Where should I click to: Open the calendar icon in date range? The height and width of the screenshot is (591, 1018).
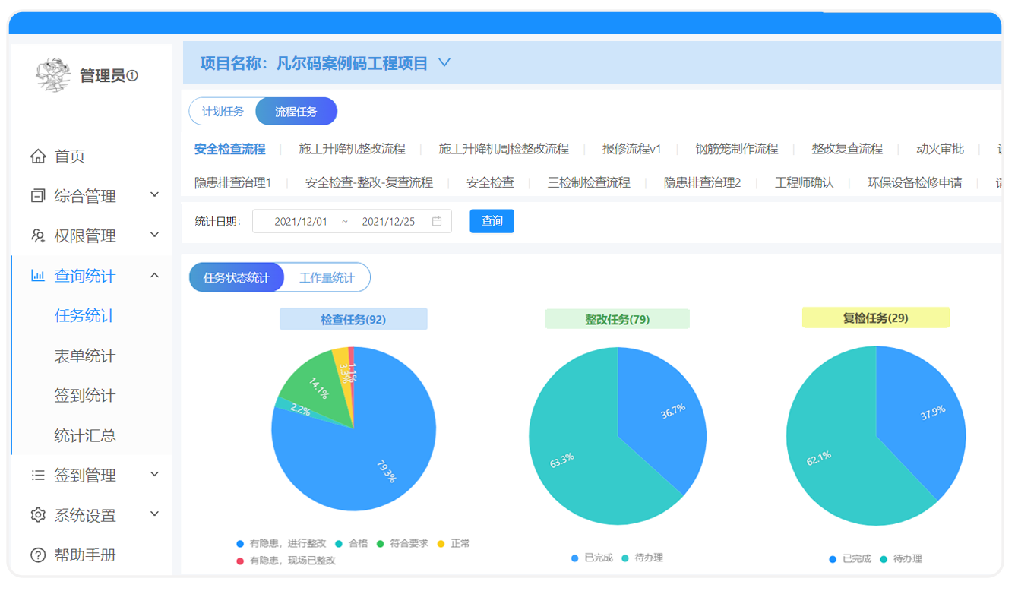pyautogui.click(x=436, y=222)
